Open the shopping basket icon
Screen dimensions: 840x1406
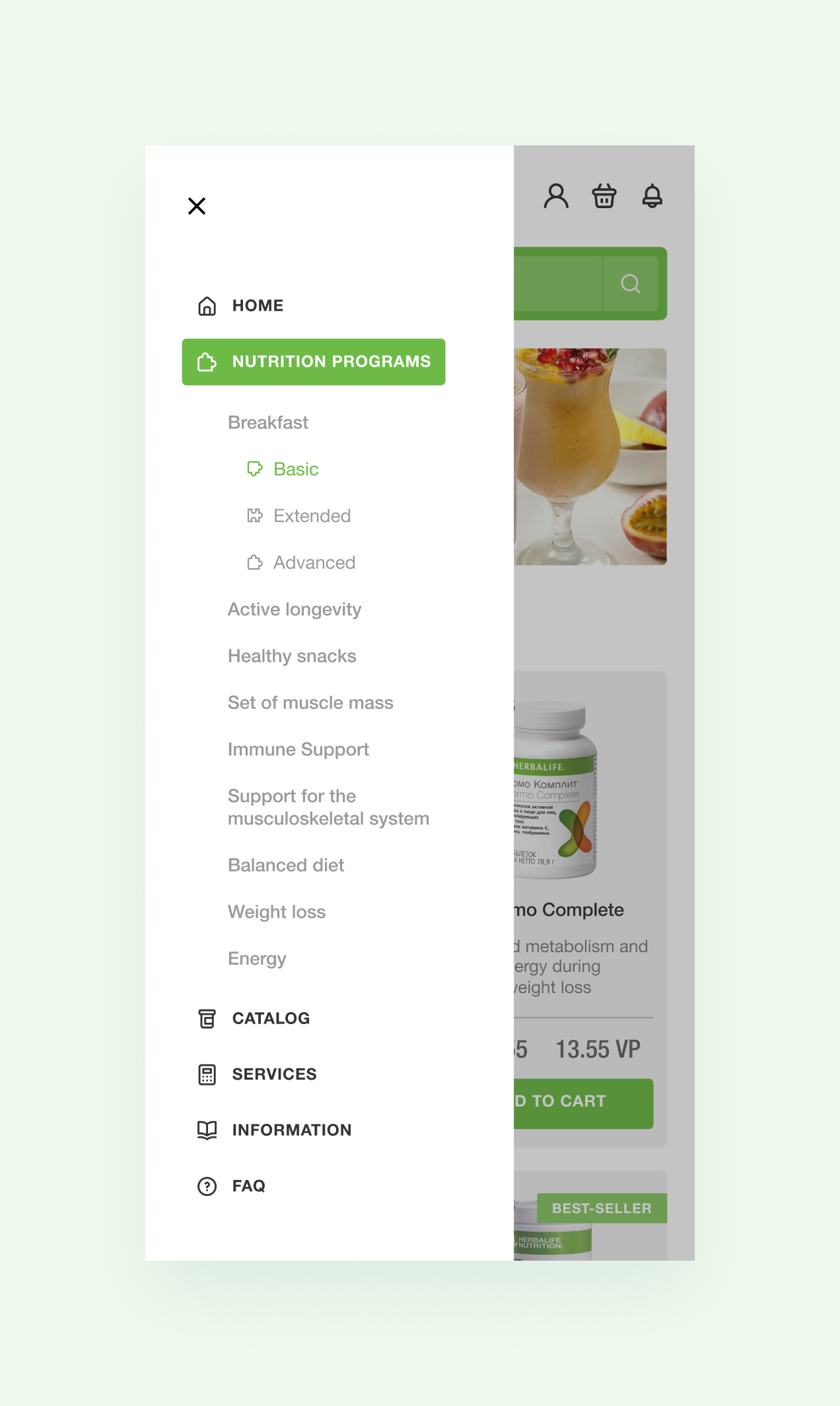(x=604, y=196)
